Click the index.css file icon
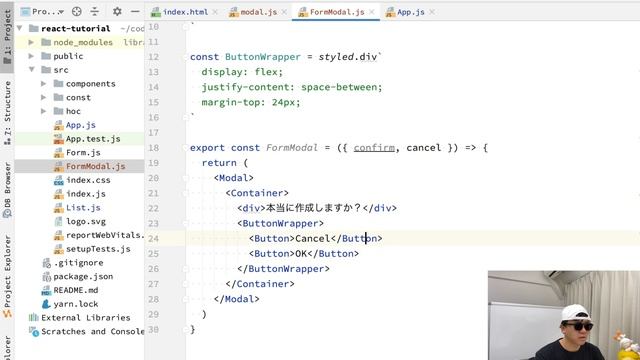 pyautogui.click(x=59, y=180)
